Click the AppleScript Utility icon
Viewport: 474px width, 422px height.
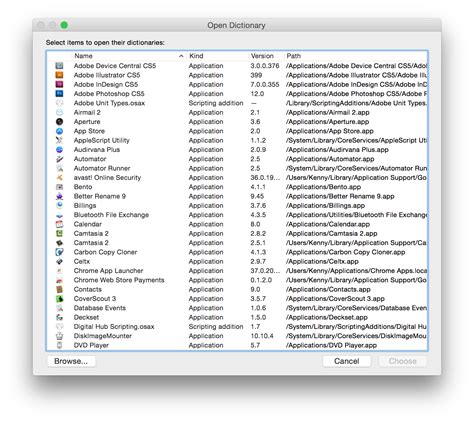pos(59,140)
